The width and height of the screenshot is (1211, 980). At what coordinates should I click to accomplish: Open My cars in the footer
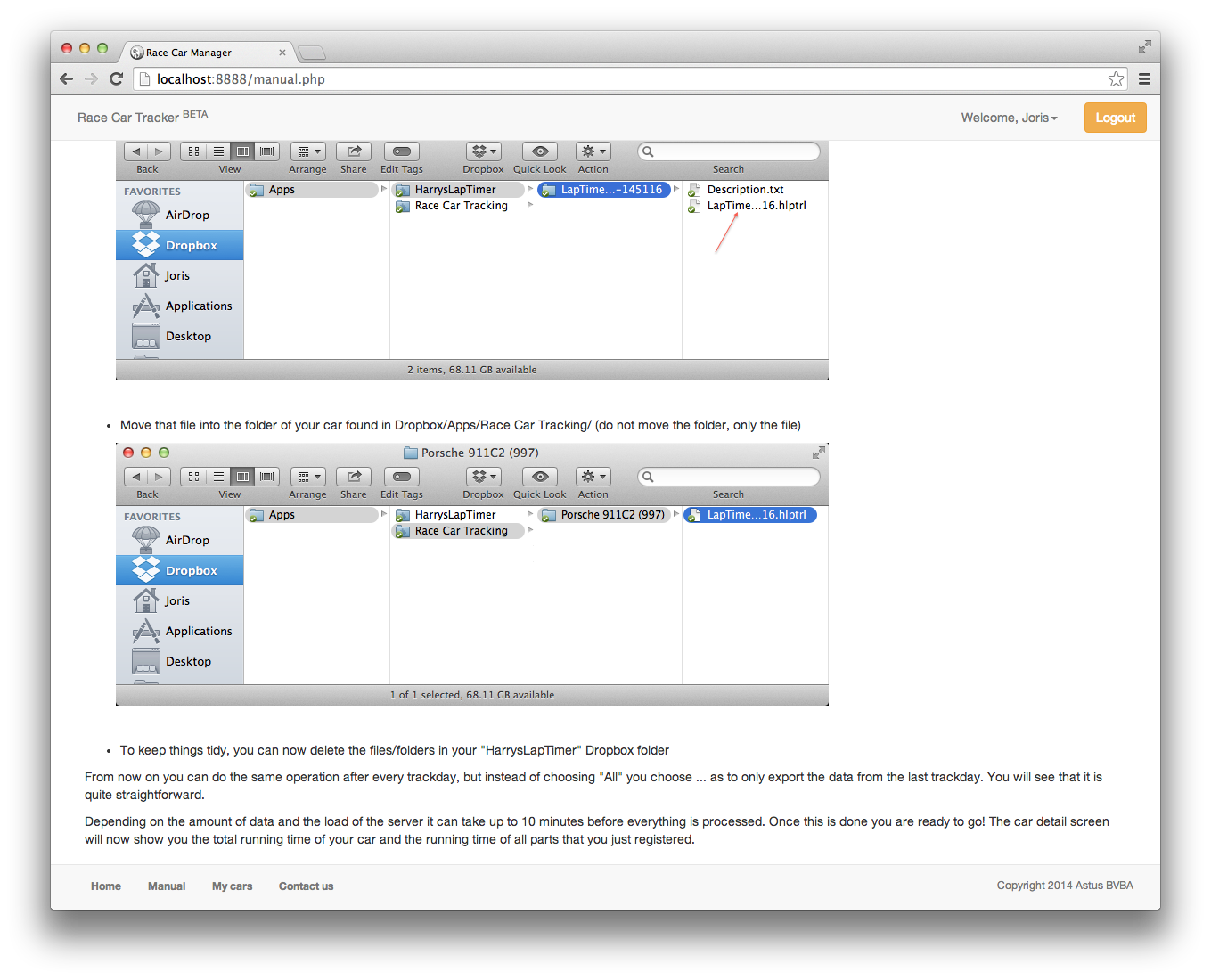click(x=232, y=886)
